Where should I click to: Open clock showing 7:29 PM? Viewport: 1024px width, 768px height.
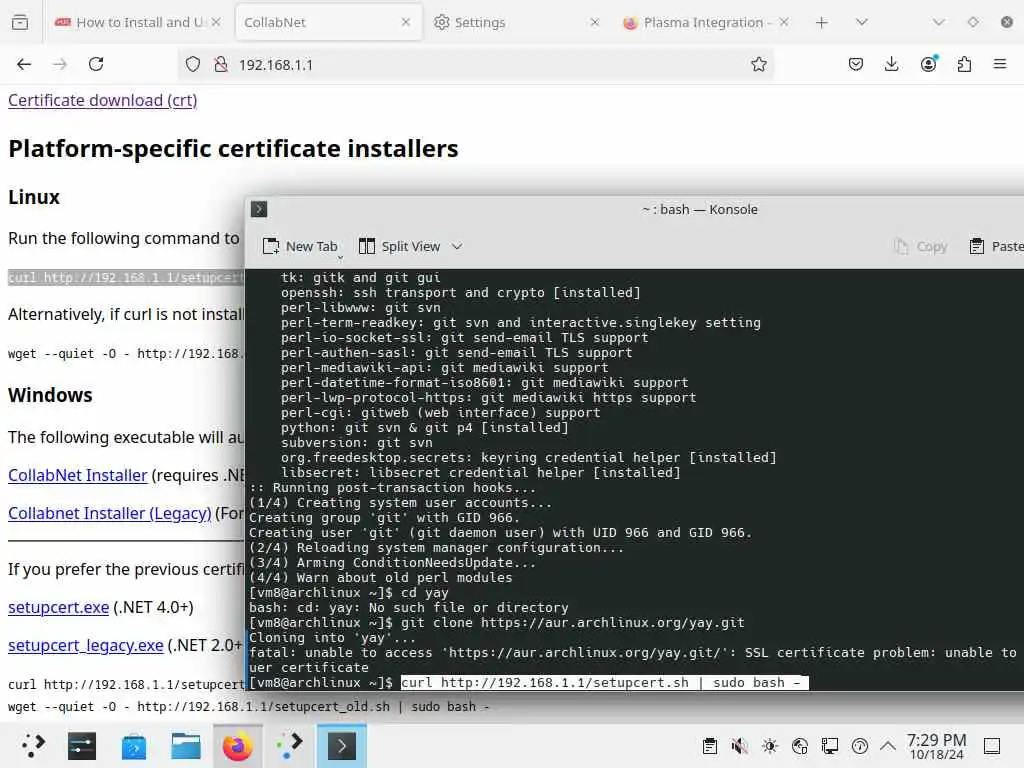[936, 746]
